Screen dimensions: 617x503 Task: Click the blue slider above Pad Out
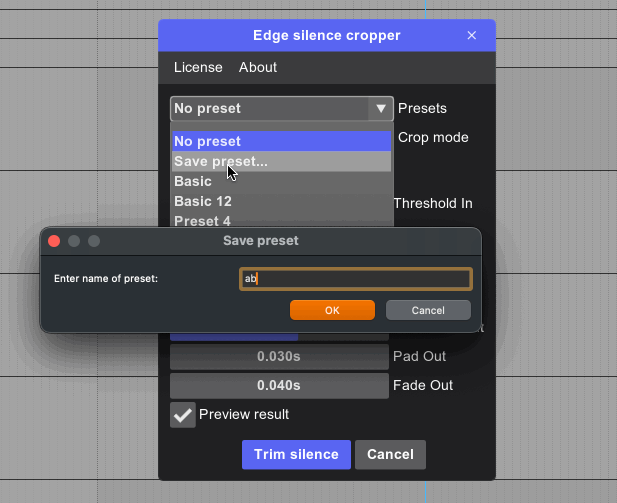[279, 336]
